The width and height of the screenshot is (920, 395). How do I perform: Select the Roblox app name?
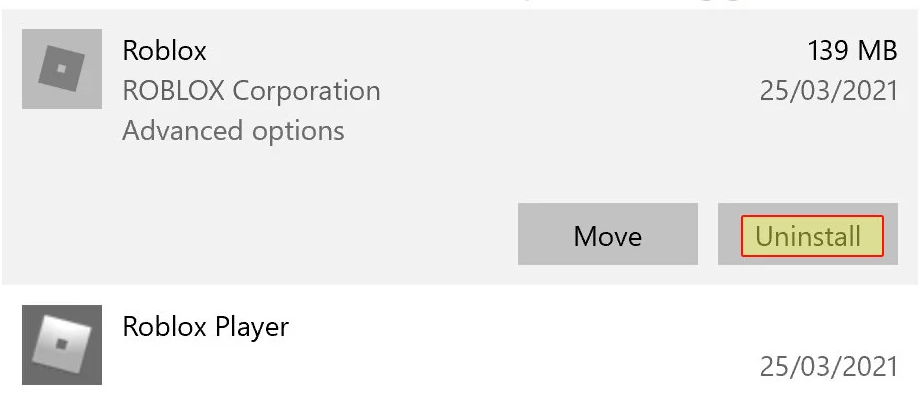tap(164, 51)
